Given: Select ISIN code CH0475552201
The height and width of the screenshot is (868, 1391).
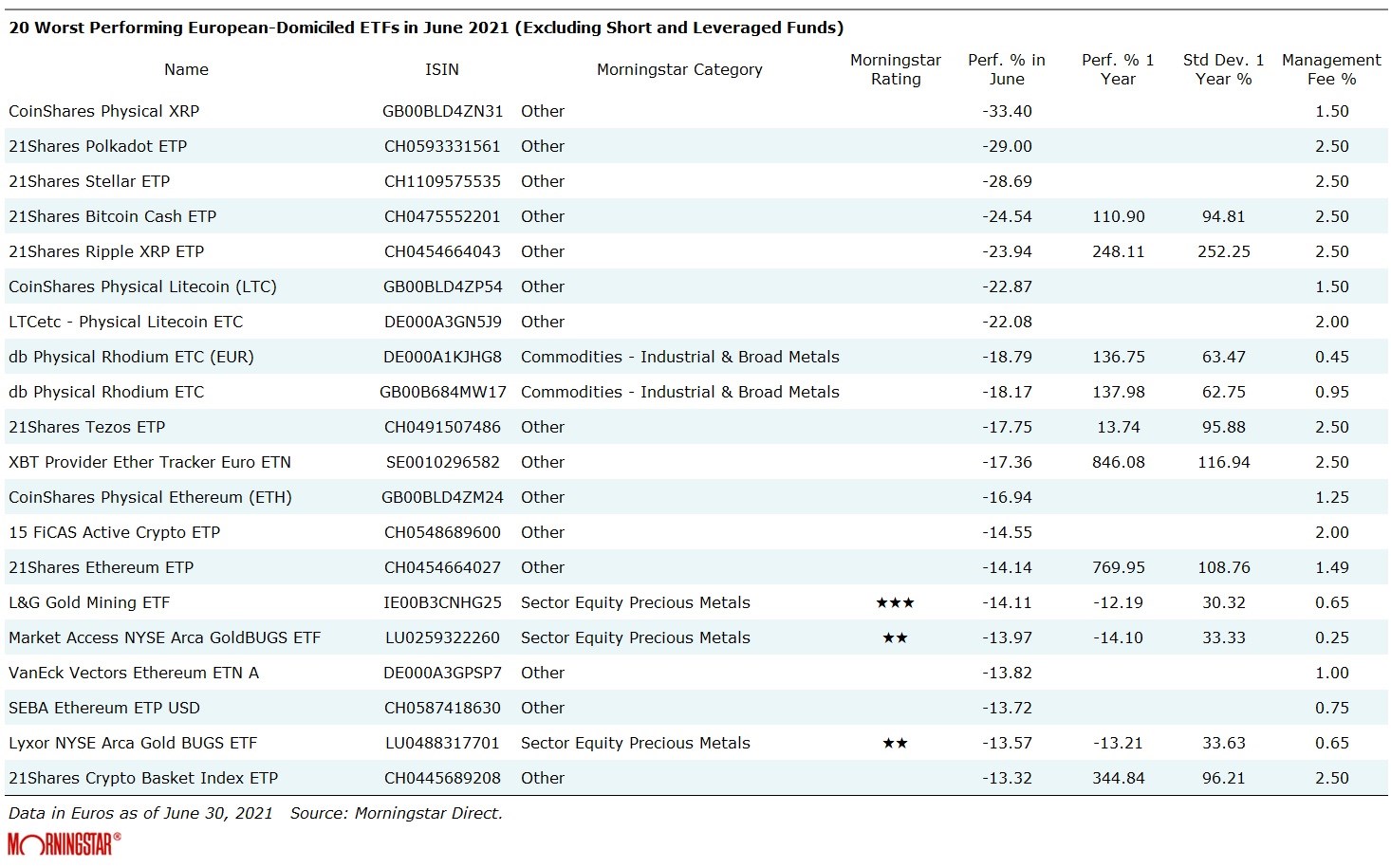Looking at the screenshot, I should tap(441, 216).
